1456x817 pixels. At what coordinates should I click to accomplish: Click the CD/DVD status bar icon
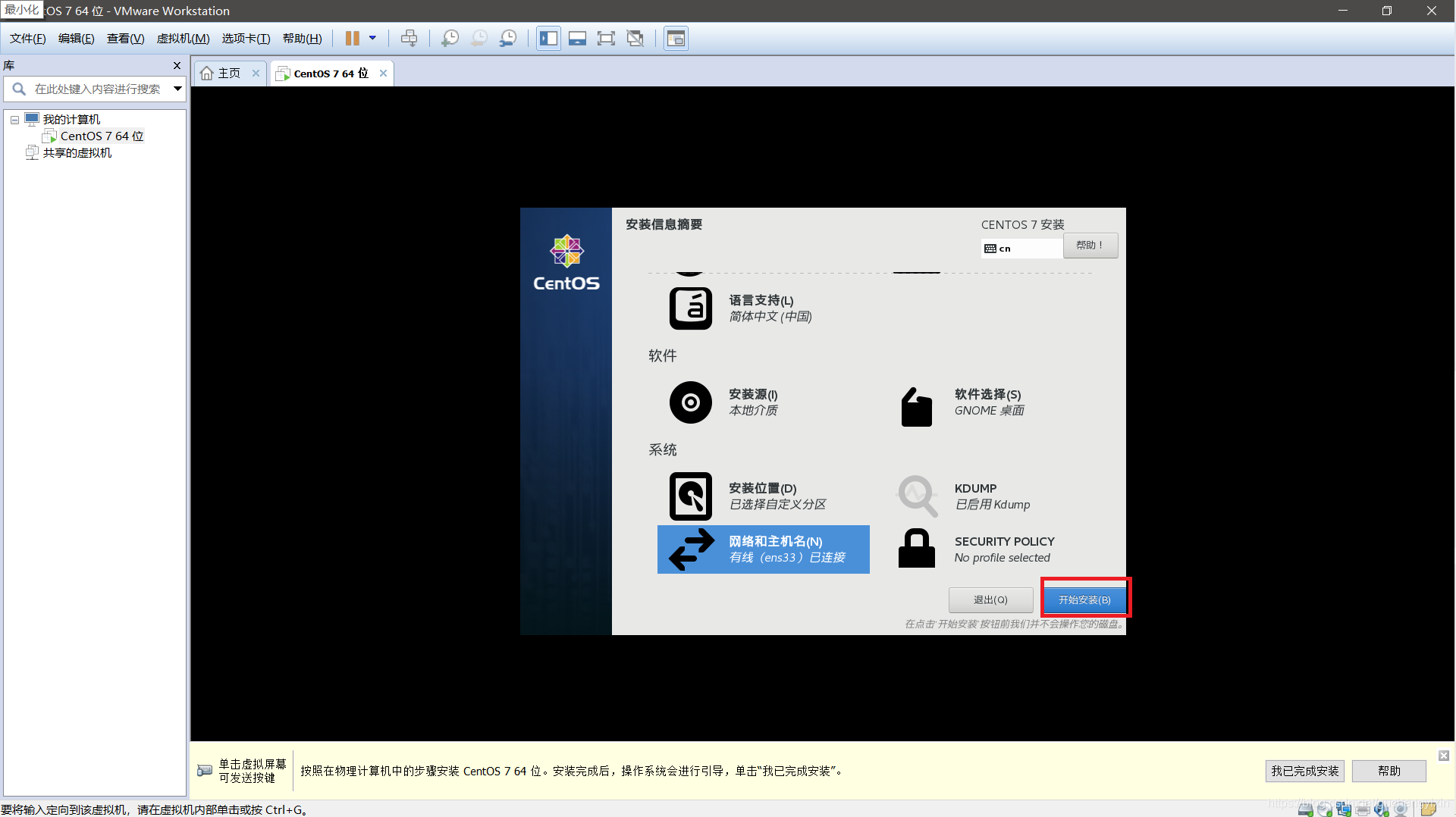[1325, 809]
